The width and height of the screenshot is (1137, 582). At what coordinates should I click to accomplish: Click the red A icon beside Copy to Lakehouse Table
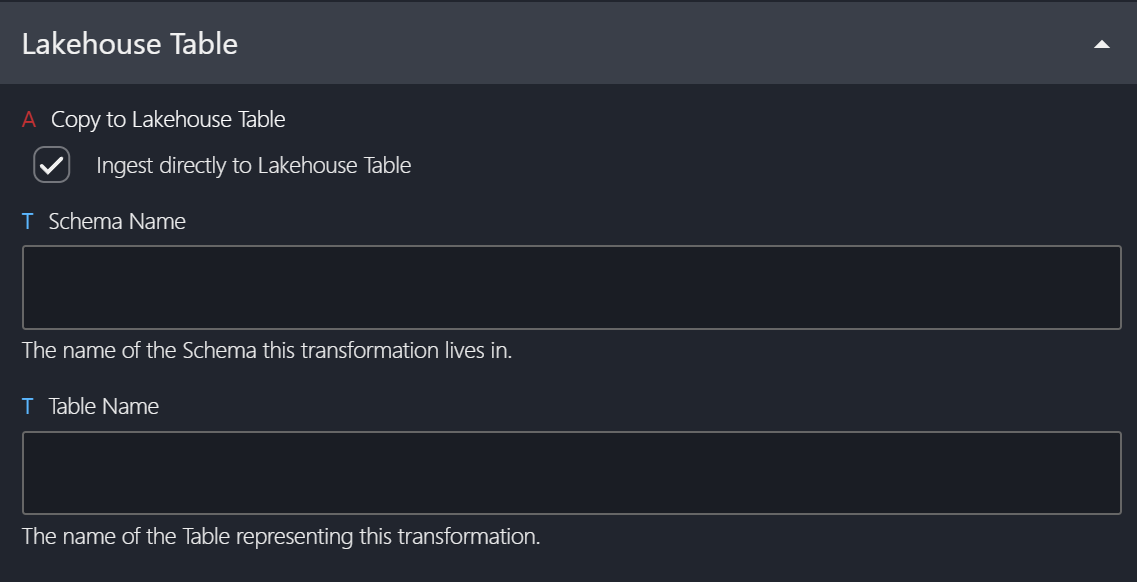click(29, 120)
